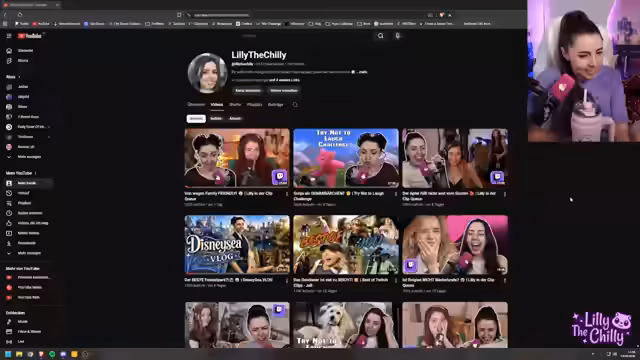Switch to the Shorts channel tab
Image resolution: width=640 pixels, height=360 pixels.
pos(235,105)
